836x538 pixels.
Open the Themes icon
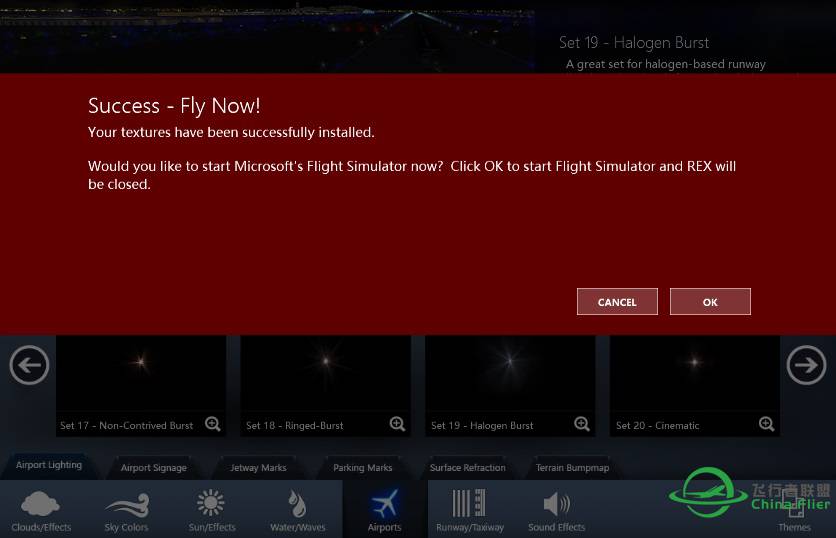(x=795, y=507)
